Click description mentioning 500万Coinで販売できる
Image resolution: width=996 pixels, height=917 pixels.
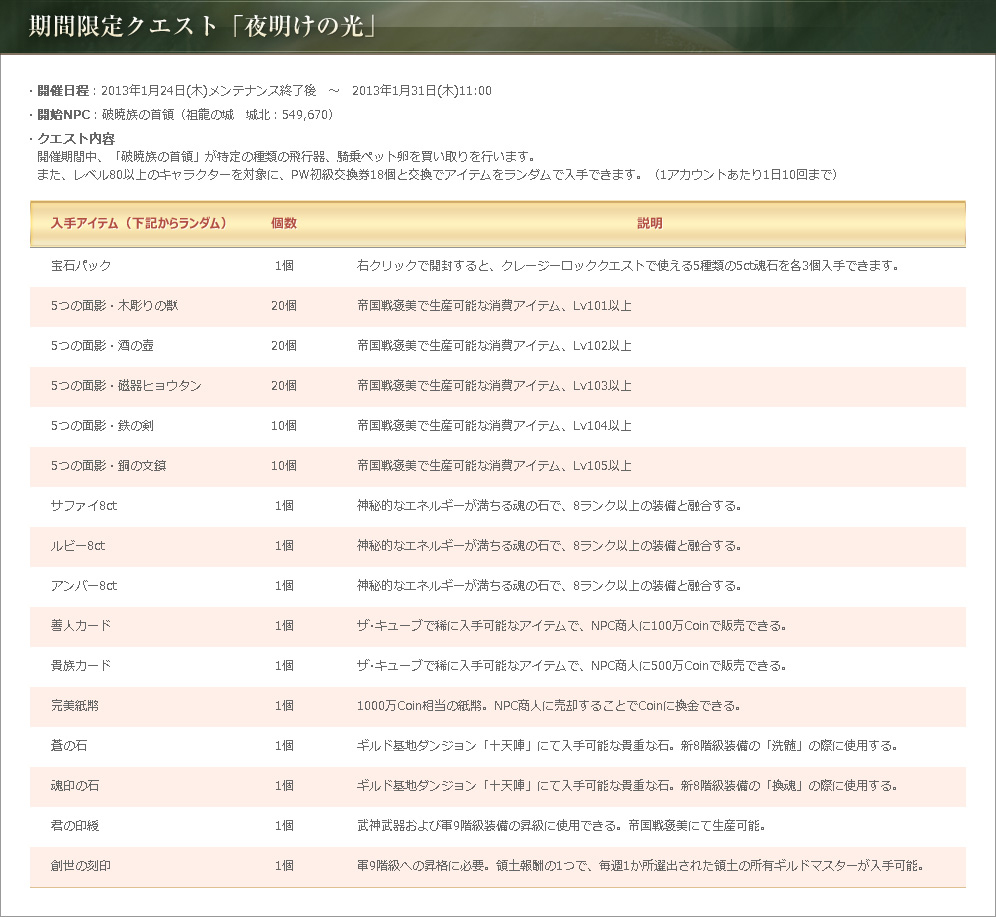[x=572, y=666]
